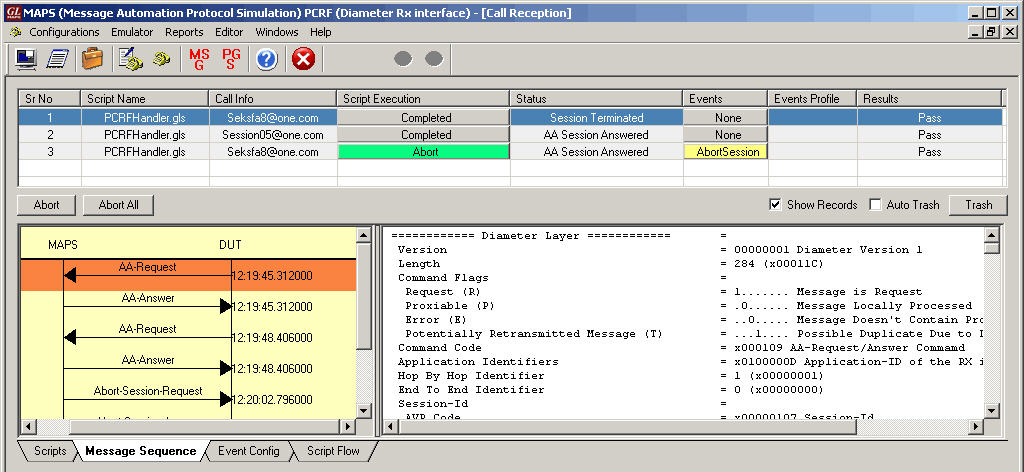1024x472 pixels.
Task: Click decode panel vertical scroll down arrow
Action: point(991,411)
